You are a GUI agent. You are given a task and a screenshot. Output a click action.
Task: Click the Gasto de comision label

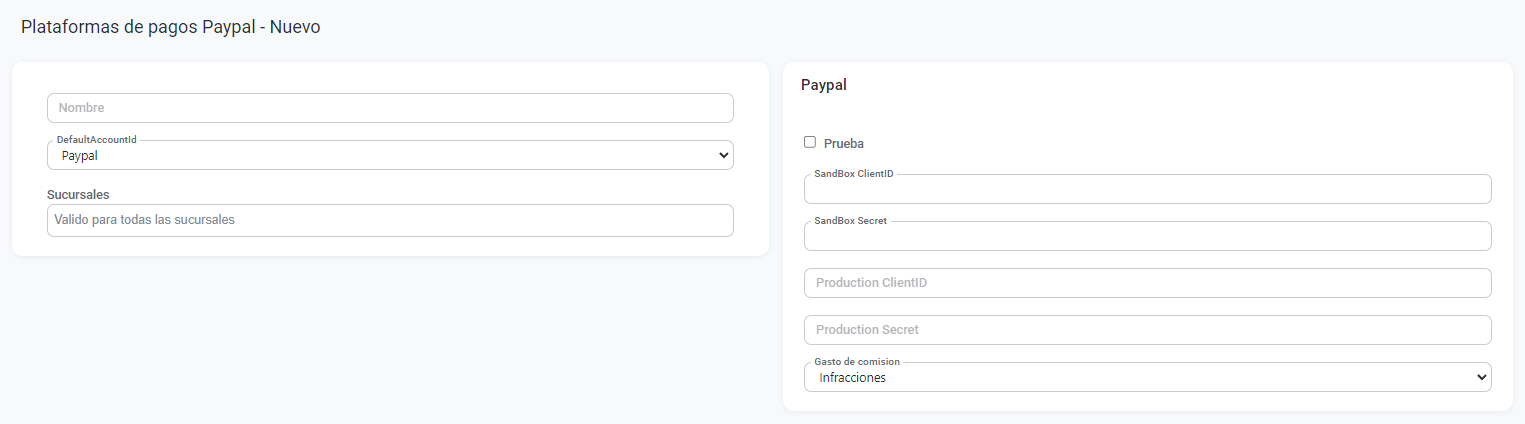857,362
